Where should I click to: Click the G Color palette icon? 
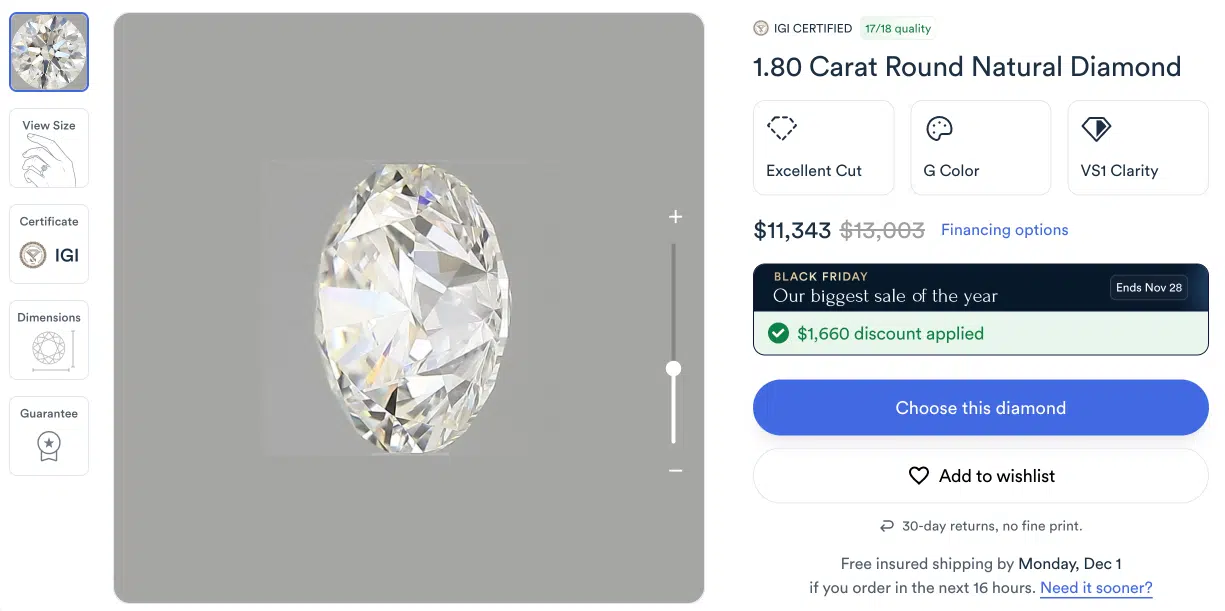938,128
